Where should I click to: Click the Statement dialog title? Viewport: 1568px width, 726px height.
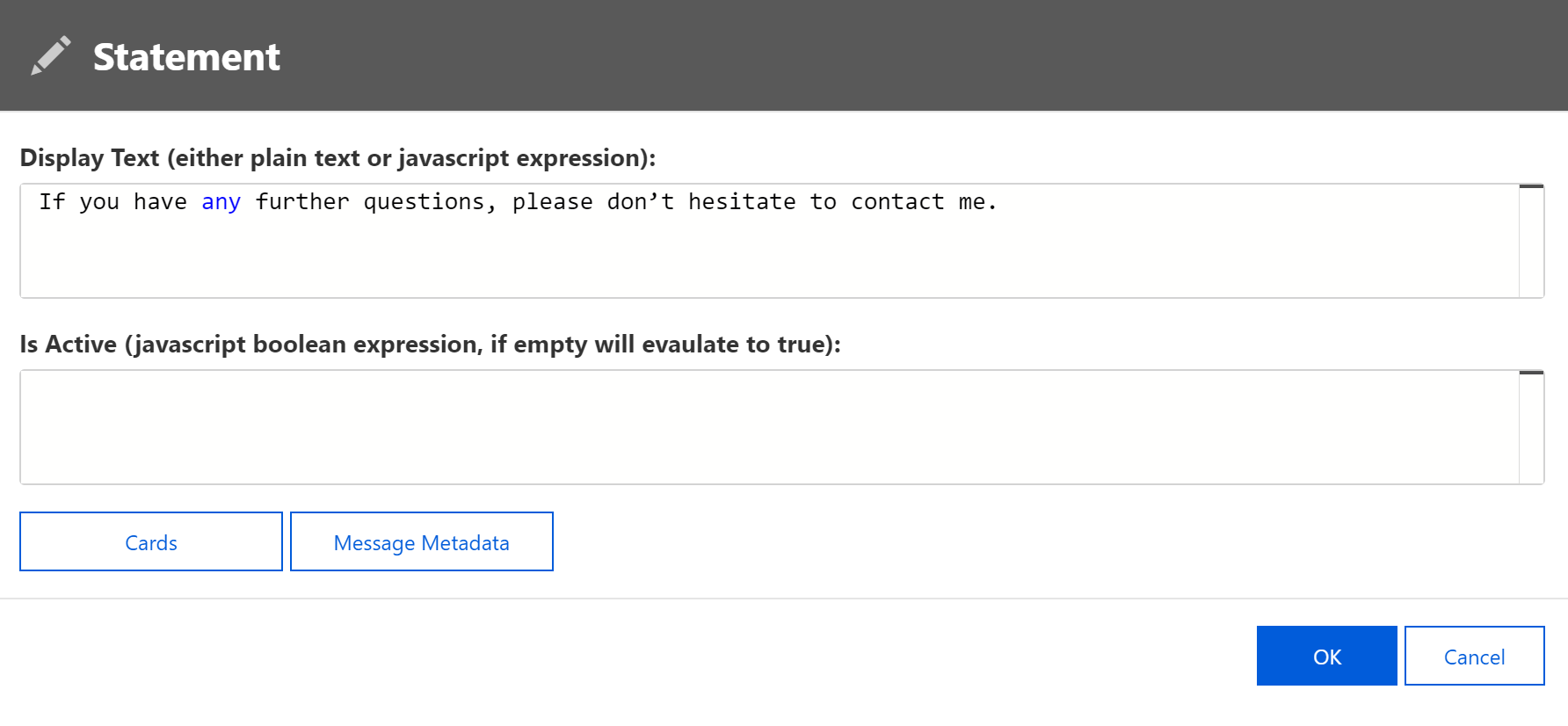tap(186, 57)
